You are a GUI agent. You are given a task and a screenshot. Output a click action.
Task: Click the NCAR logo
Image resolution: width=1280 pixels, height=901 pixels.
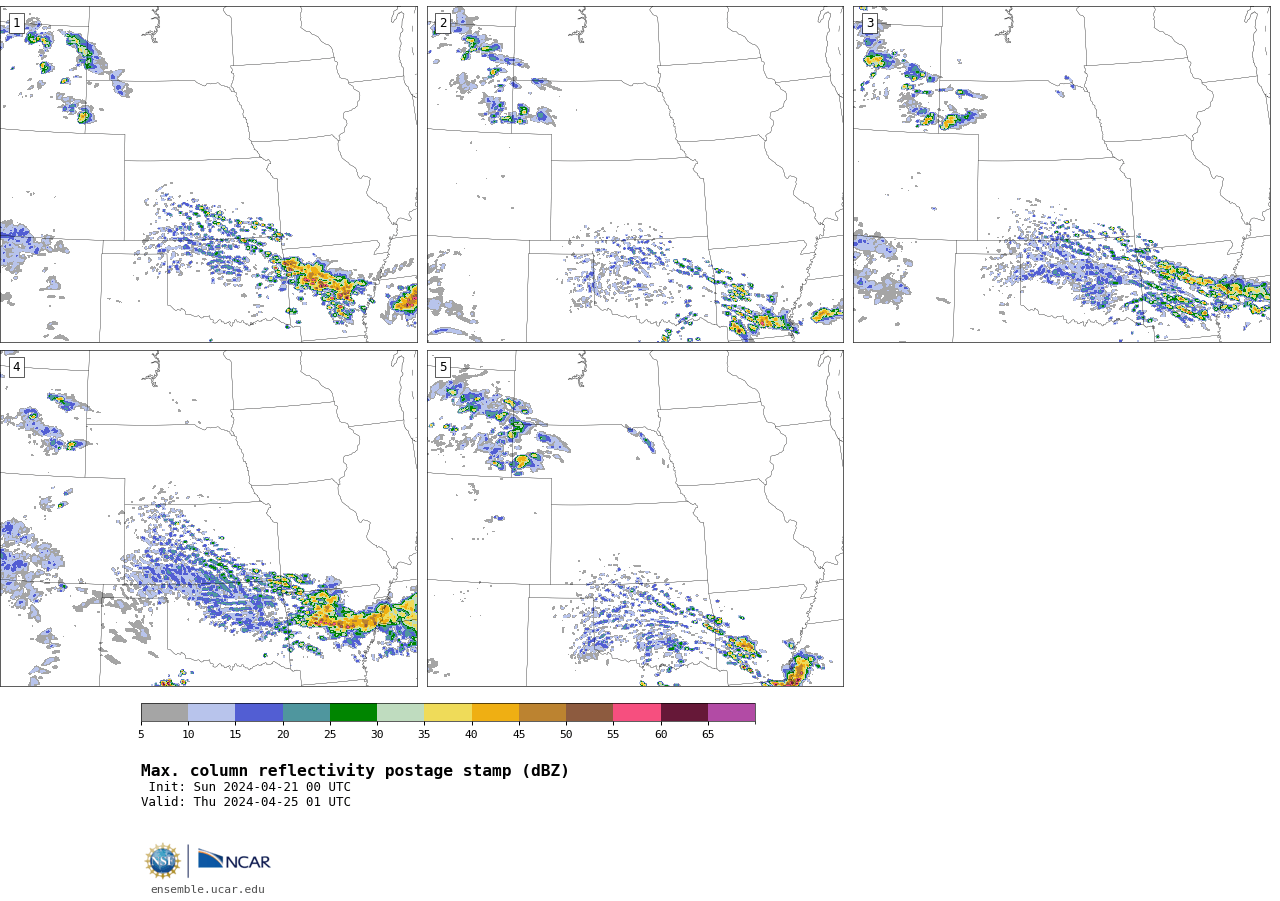tap(234, 861)
